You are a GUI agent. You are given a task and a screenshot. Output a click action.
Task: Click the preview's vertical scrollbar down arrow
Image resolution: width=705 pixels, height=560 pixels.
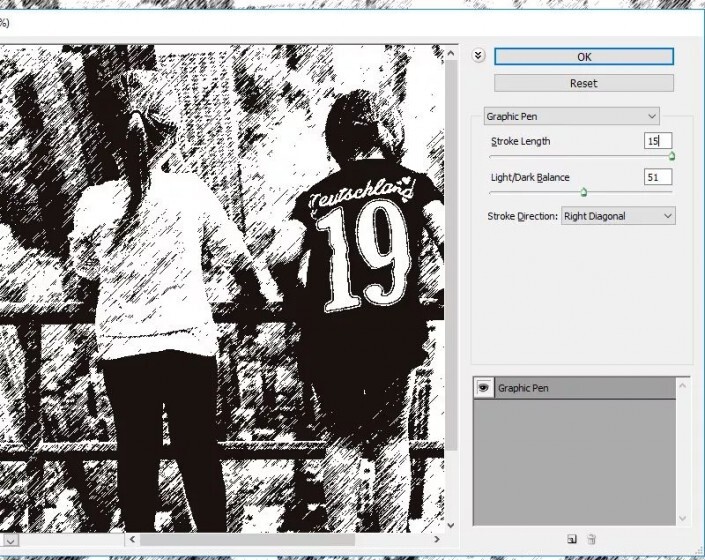pos(451,523)
